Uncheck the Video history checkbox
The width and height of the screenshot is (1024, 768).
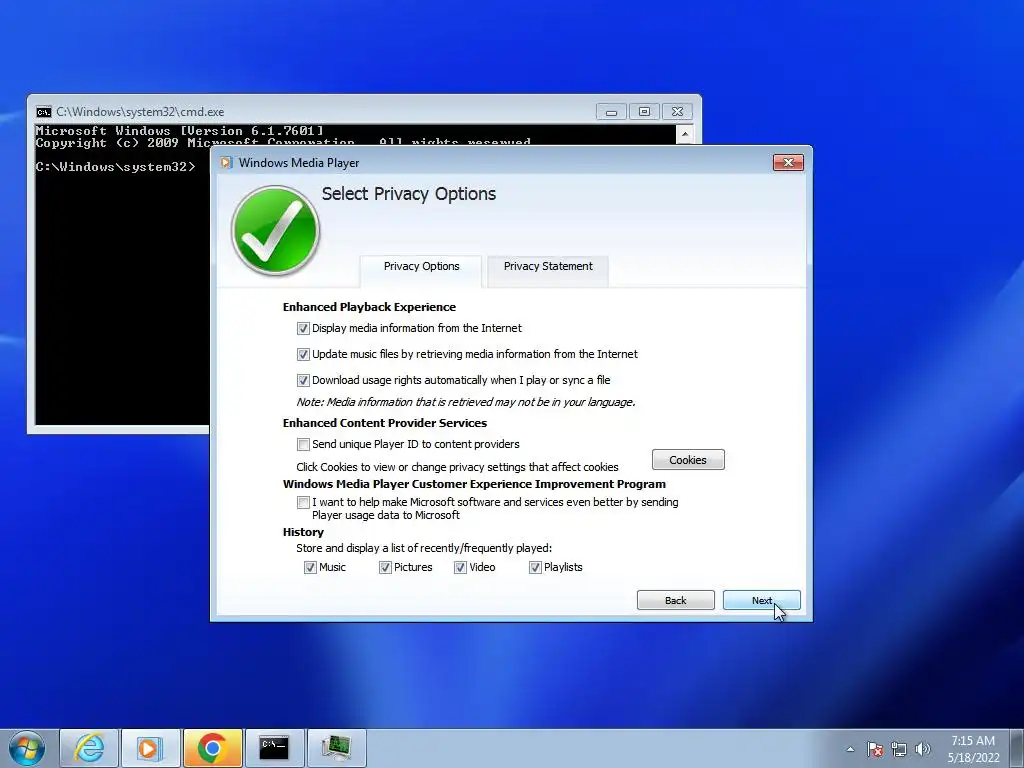pyautogui.click(x=460, y=568)
